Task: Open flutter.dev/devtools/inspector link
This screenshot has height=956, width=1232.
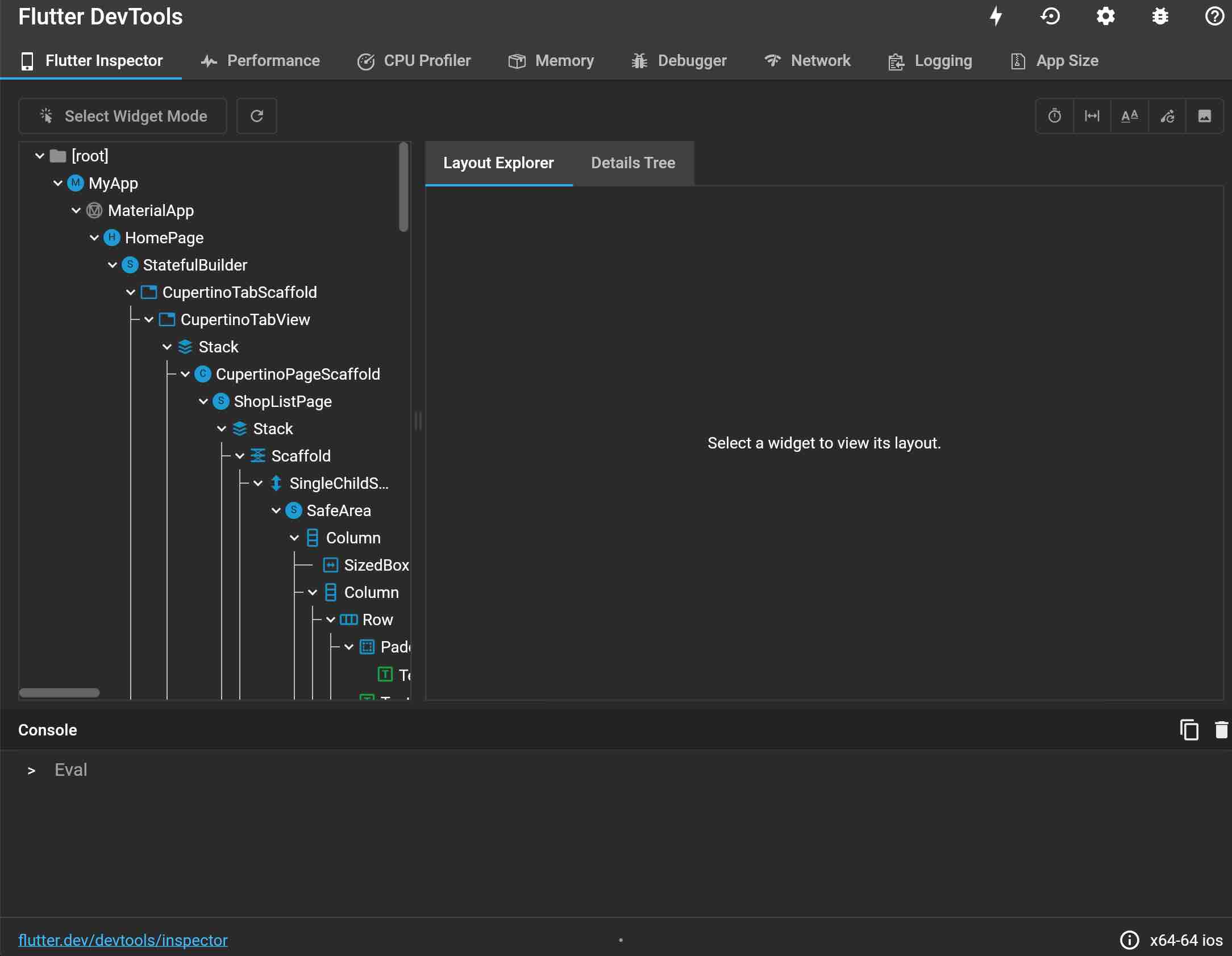Action: (123, 940)
